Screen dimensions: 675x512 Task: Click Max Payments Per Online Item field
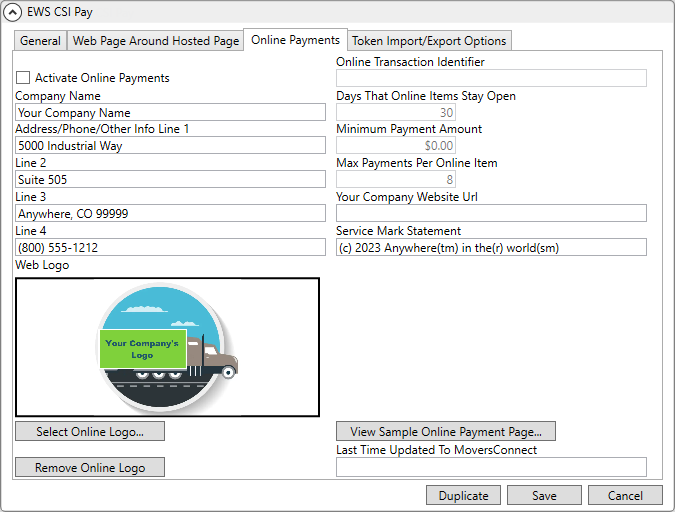click(396, 179)
